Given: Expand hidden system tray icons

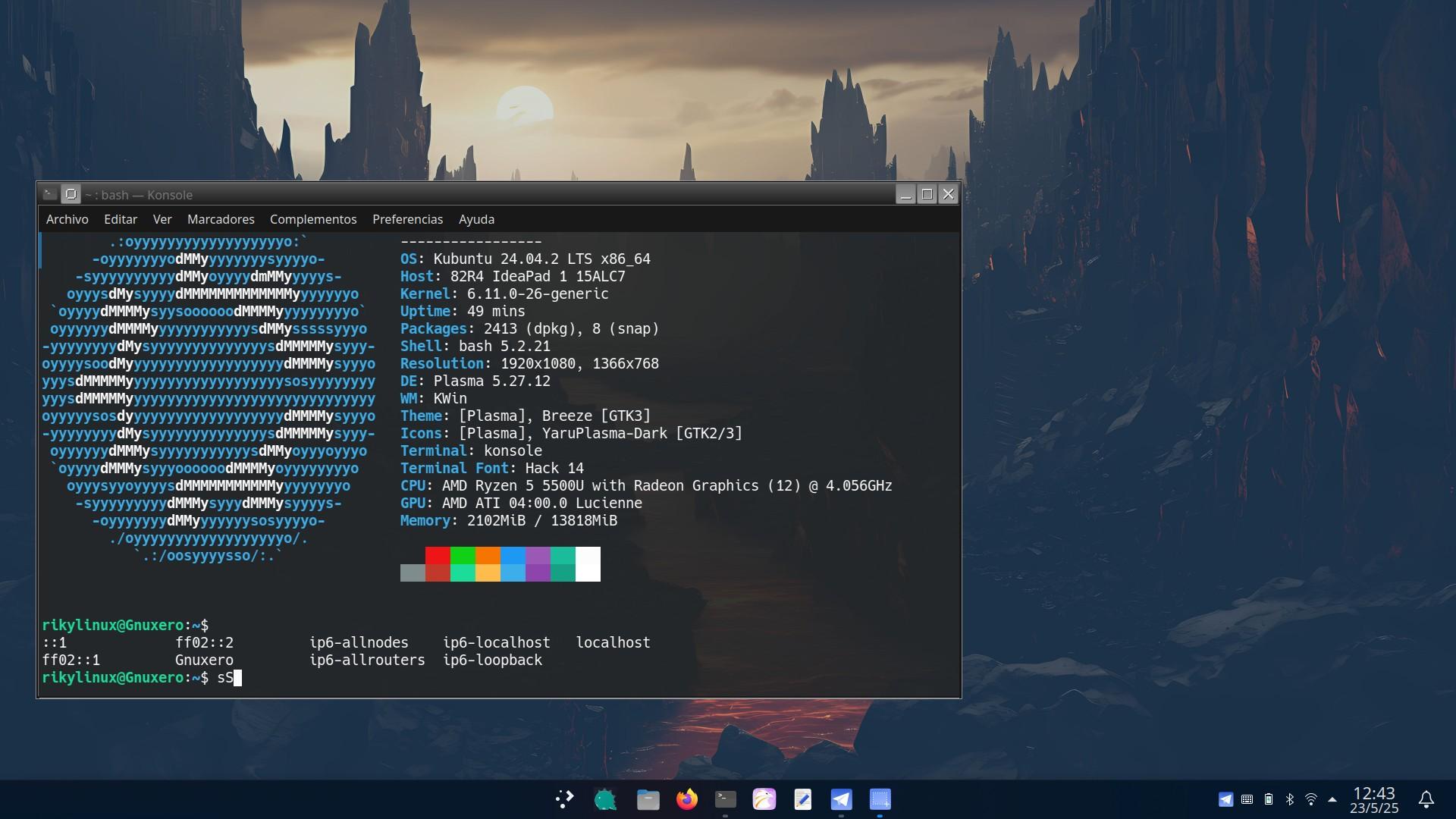Looking at the screenshot, I should click(1332, 799).
